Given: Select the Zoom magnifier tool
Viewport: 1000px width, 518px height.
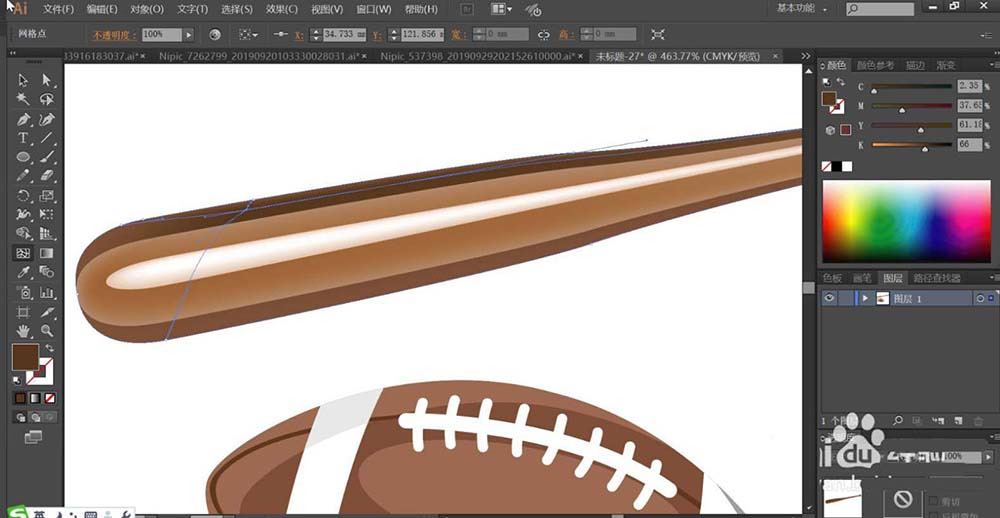Looking at the screenshot, I should (x=46, y=330).
